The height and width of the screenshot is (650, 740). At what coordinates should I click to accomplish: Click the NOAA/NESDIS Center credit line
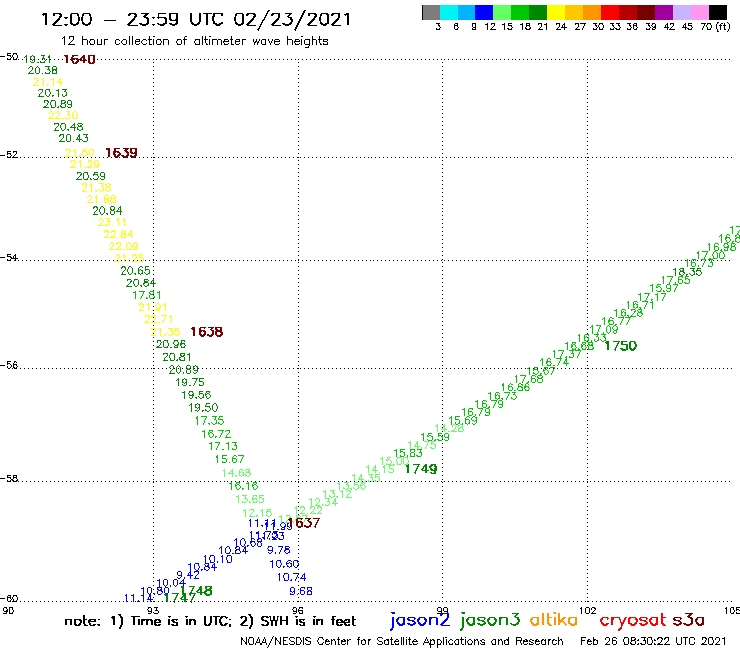[x=402, y=642]
